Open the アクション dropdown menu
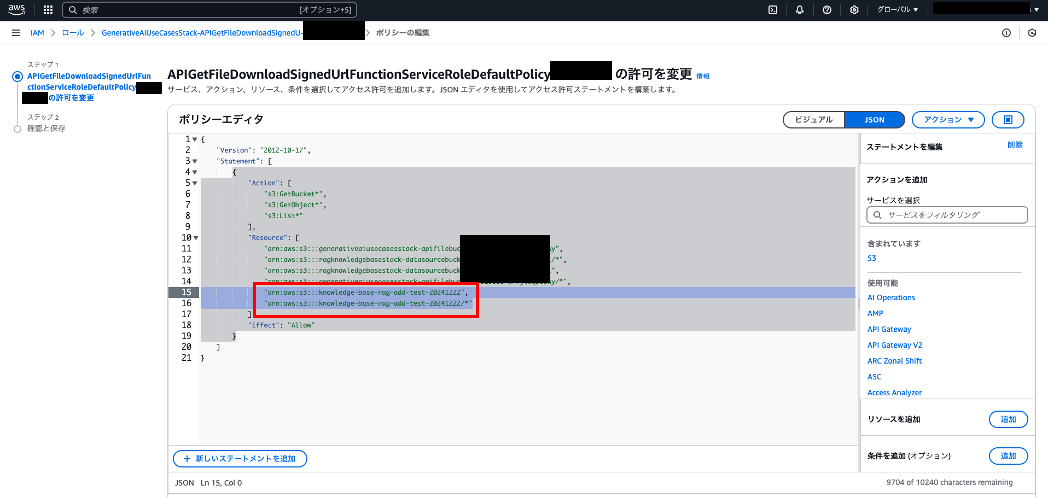The image size is (1048, 497). click(948, 120)
